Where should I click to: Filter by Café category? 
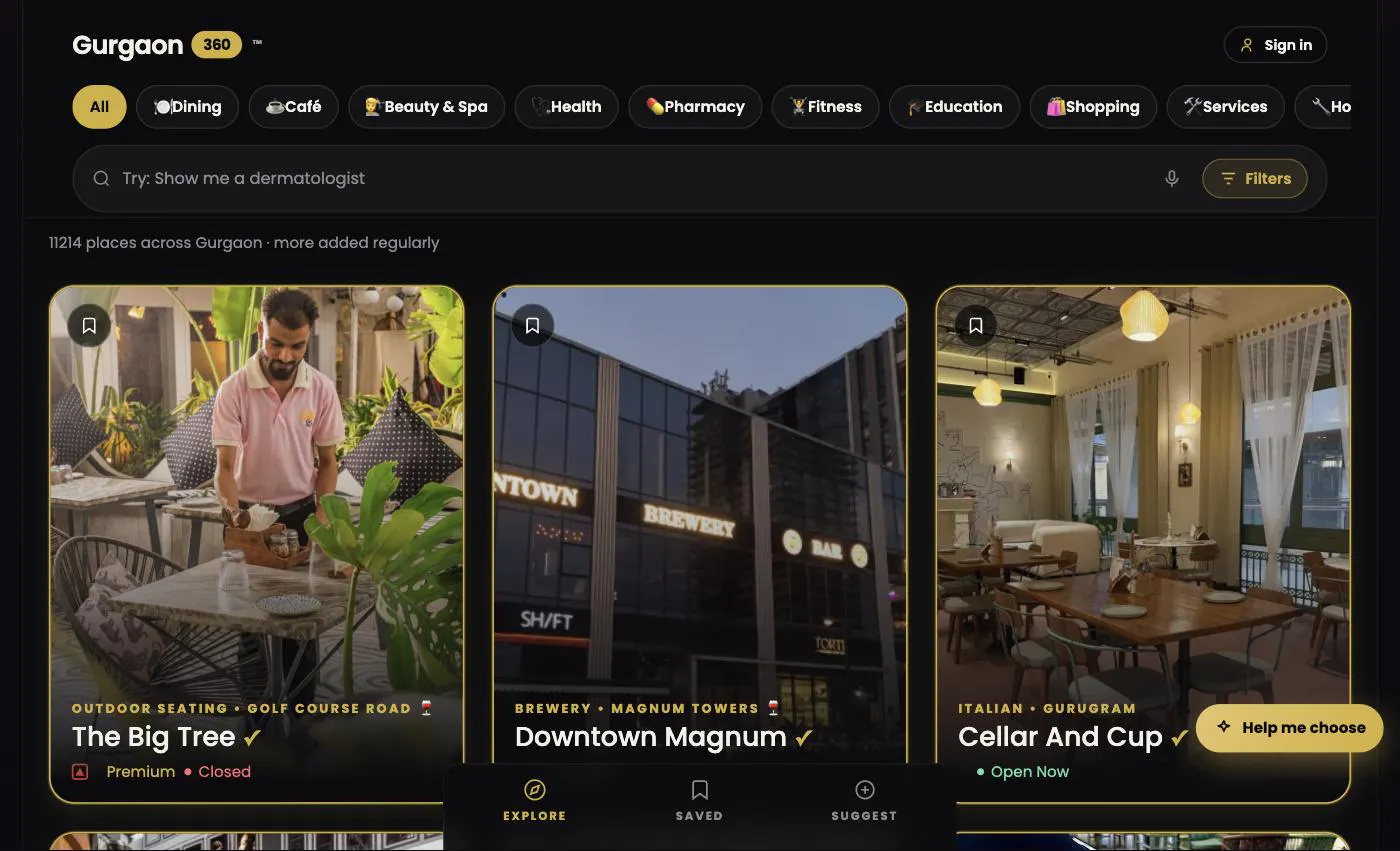(293, 106)
